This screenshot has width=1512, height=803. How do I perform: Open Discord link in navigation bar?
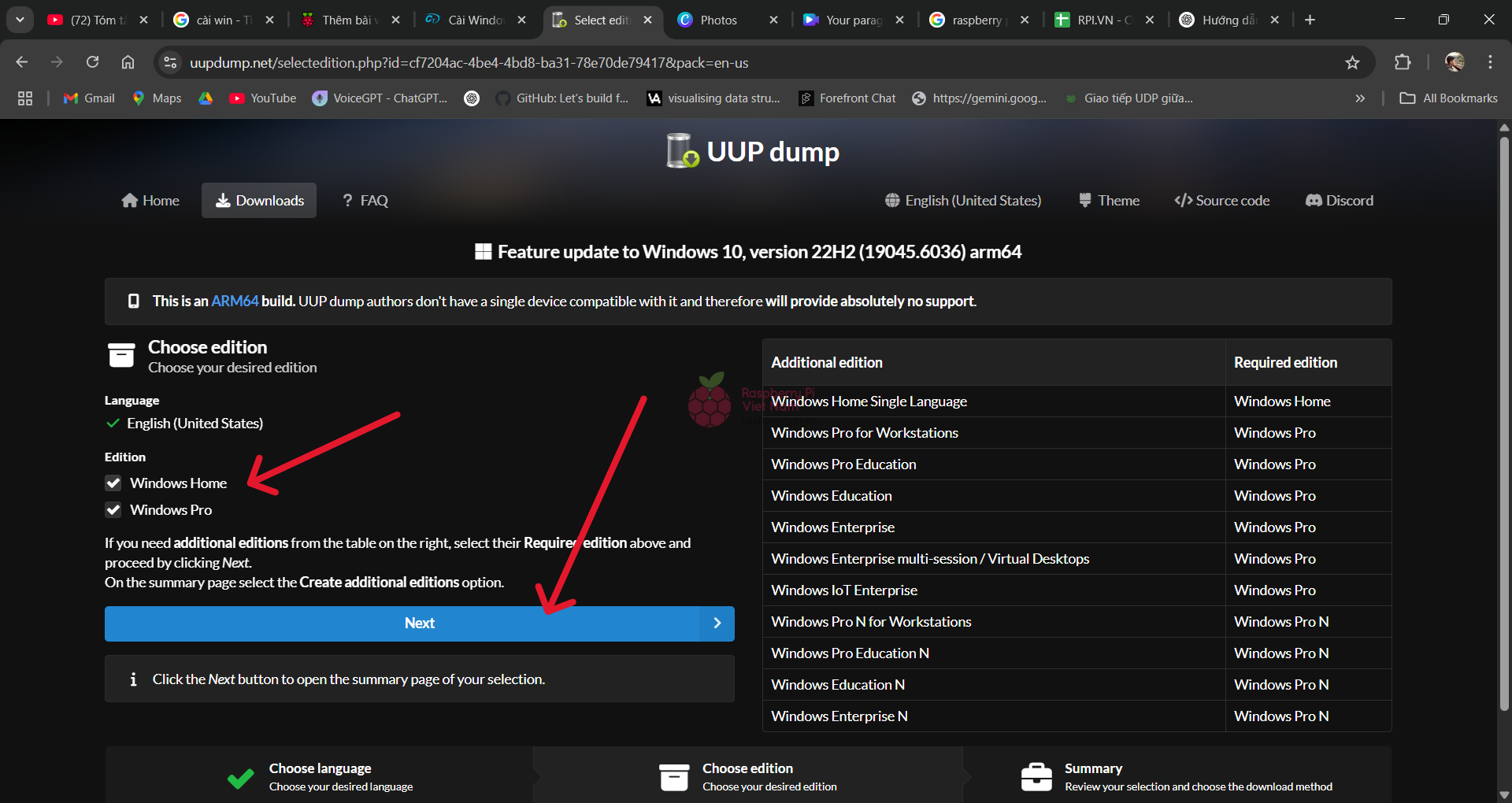point(1339,201)
